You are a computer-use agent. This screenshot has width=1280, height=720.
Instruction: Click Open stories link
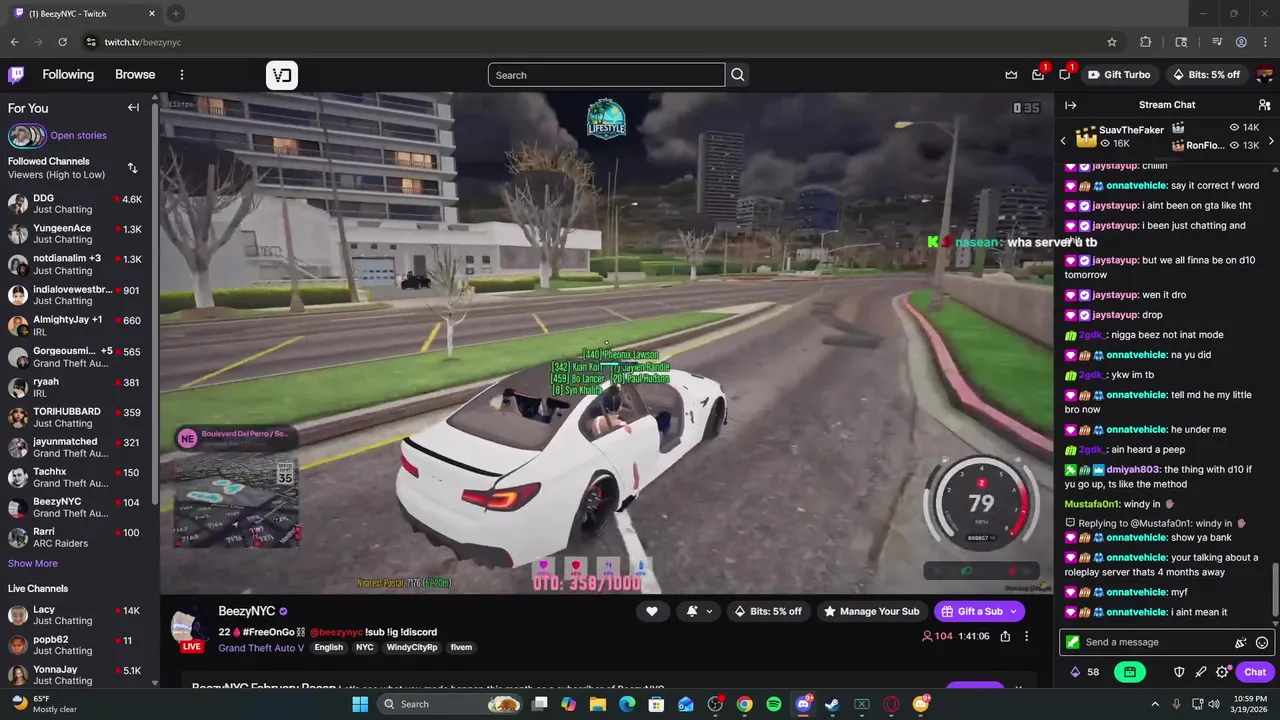coord(78,136)
